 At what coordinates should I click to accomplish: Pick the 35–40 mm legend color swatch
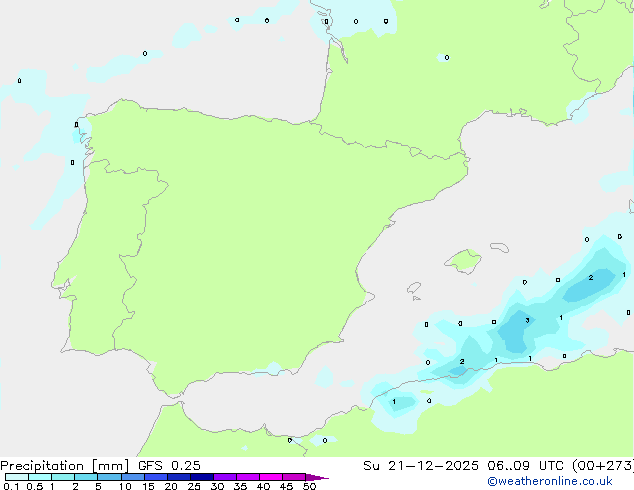coord(248,477)
